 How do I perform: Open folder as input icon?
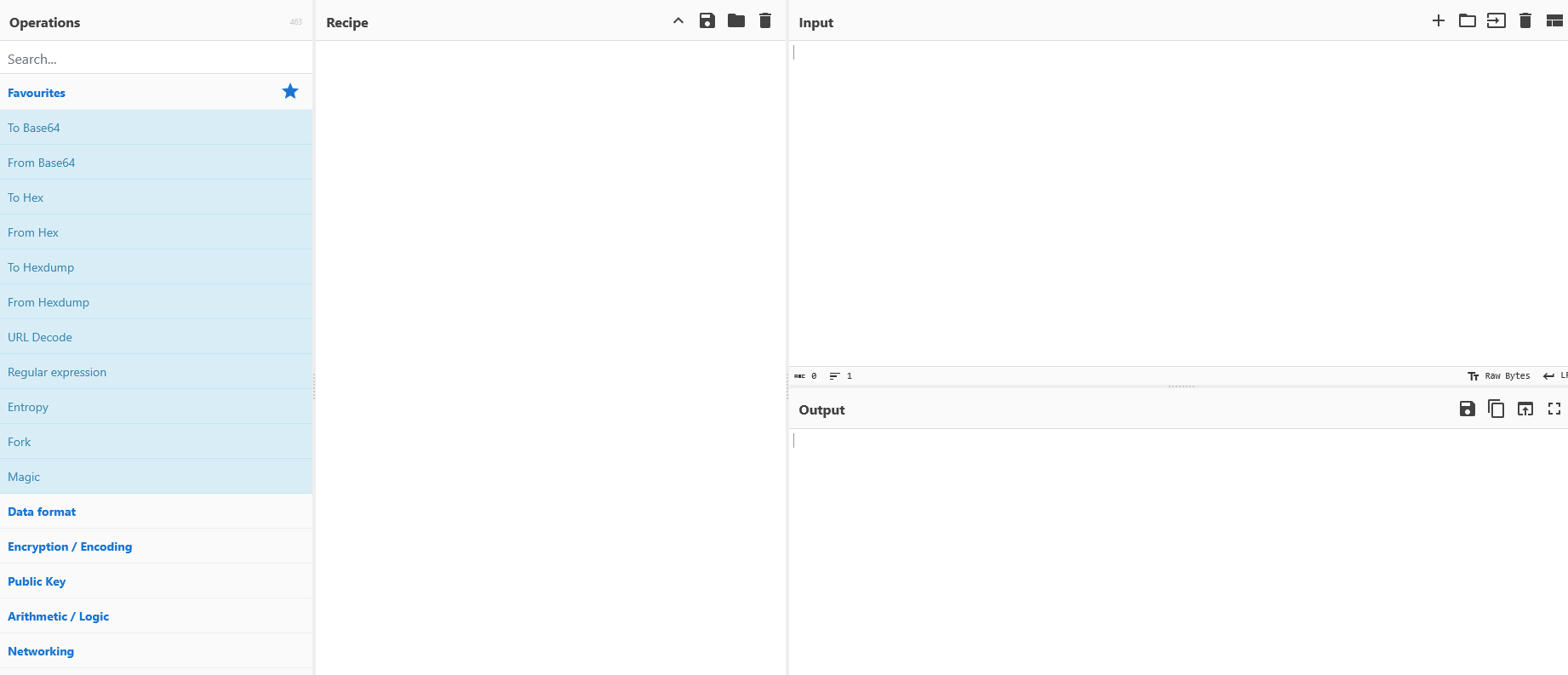point(1468,21)
